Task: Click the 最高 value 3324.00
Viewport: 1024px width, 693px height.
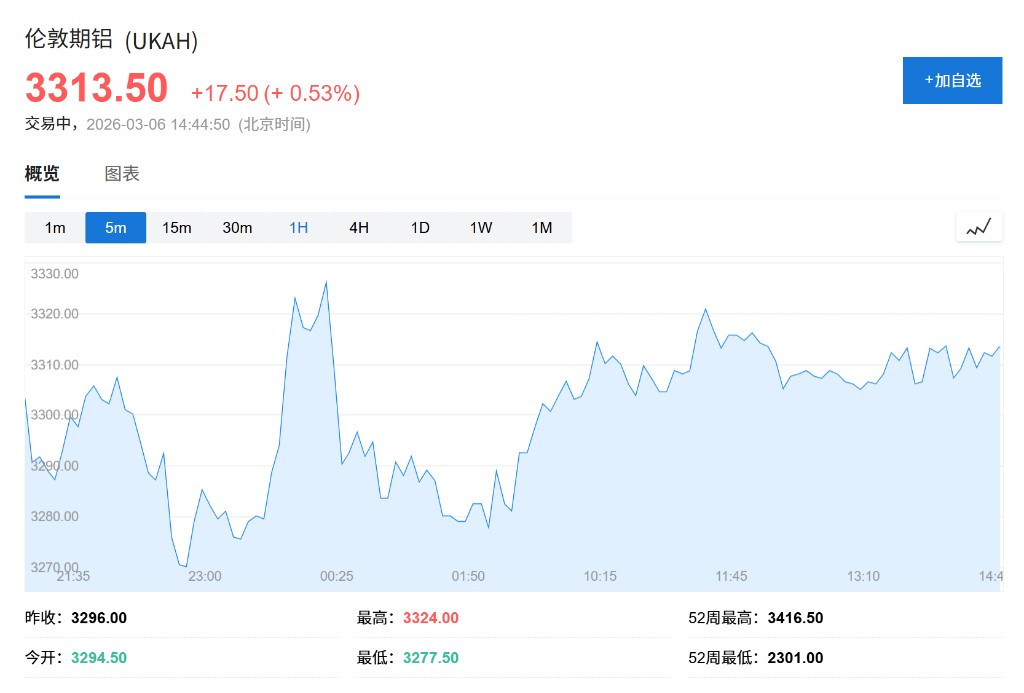Action: coord(431,618)
